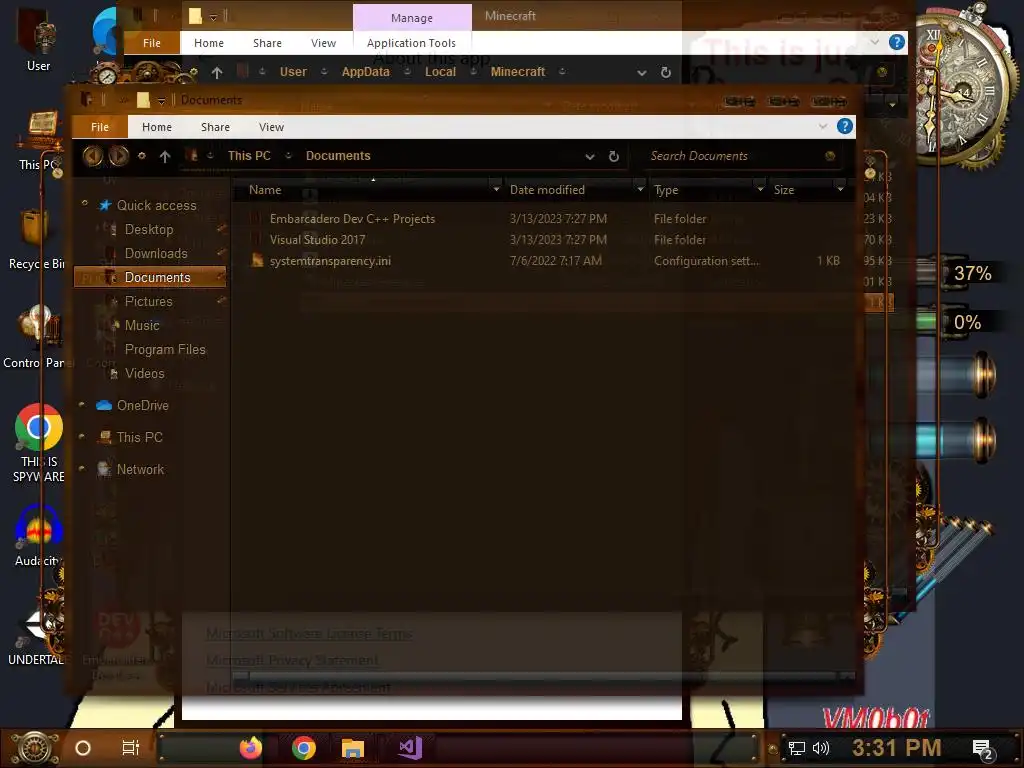Image resolution: width=1024 pixels, height=768 pixels.
Task: Click the Help icon in the Documents window
Action: pyautogui.click(x=844, y=126)
